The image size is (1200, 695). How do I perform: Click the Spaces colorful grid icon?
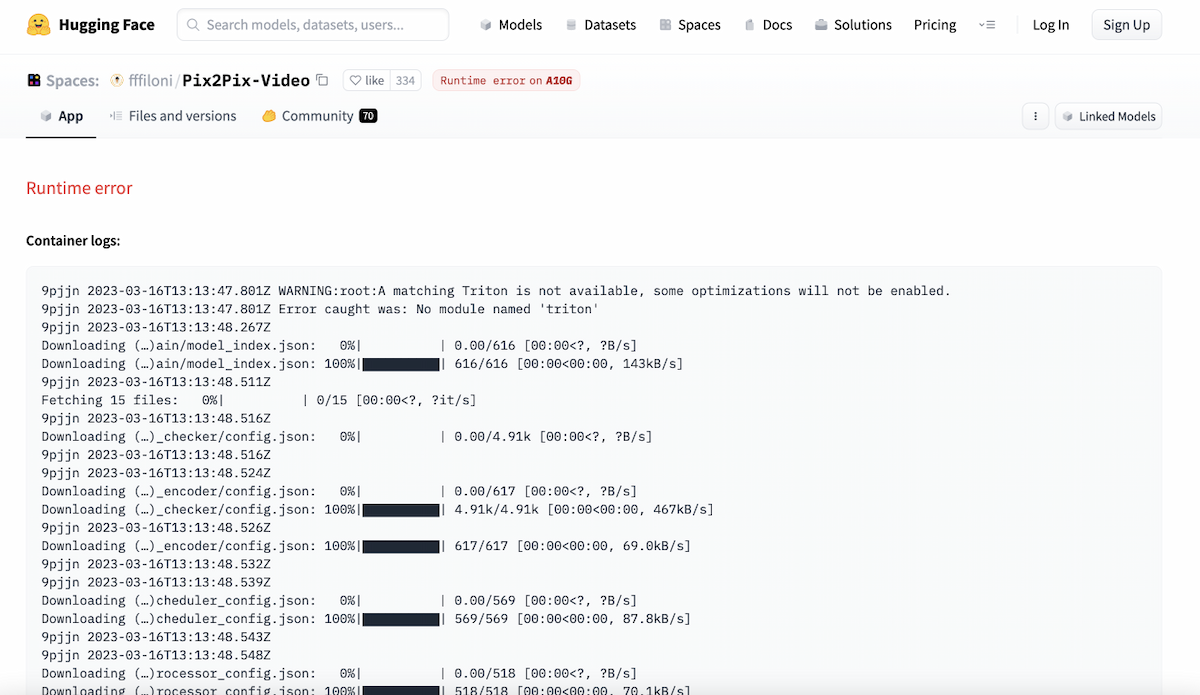pyautogui.click(x=34, y=80)
